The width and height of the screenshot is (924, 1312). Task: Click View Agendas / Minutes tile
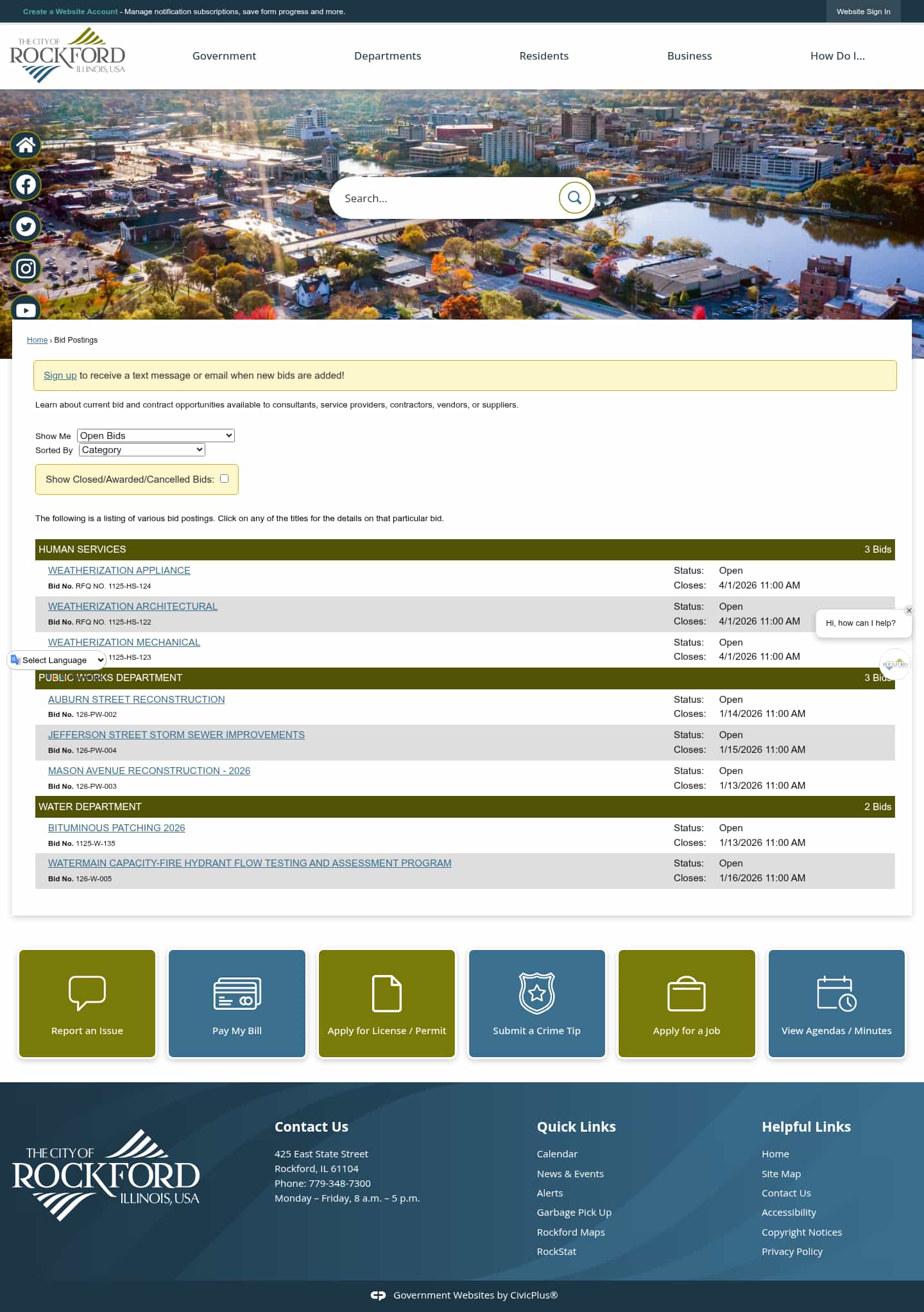coord(837,1003)
